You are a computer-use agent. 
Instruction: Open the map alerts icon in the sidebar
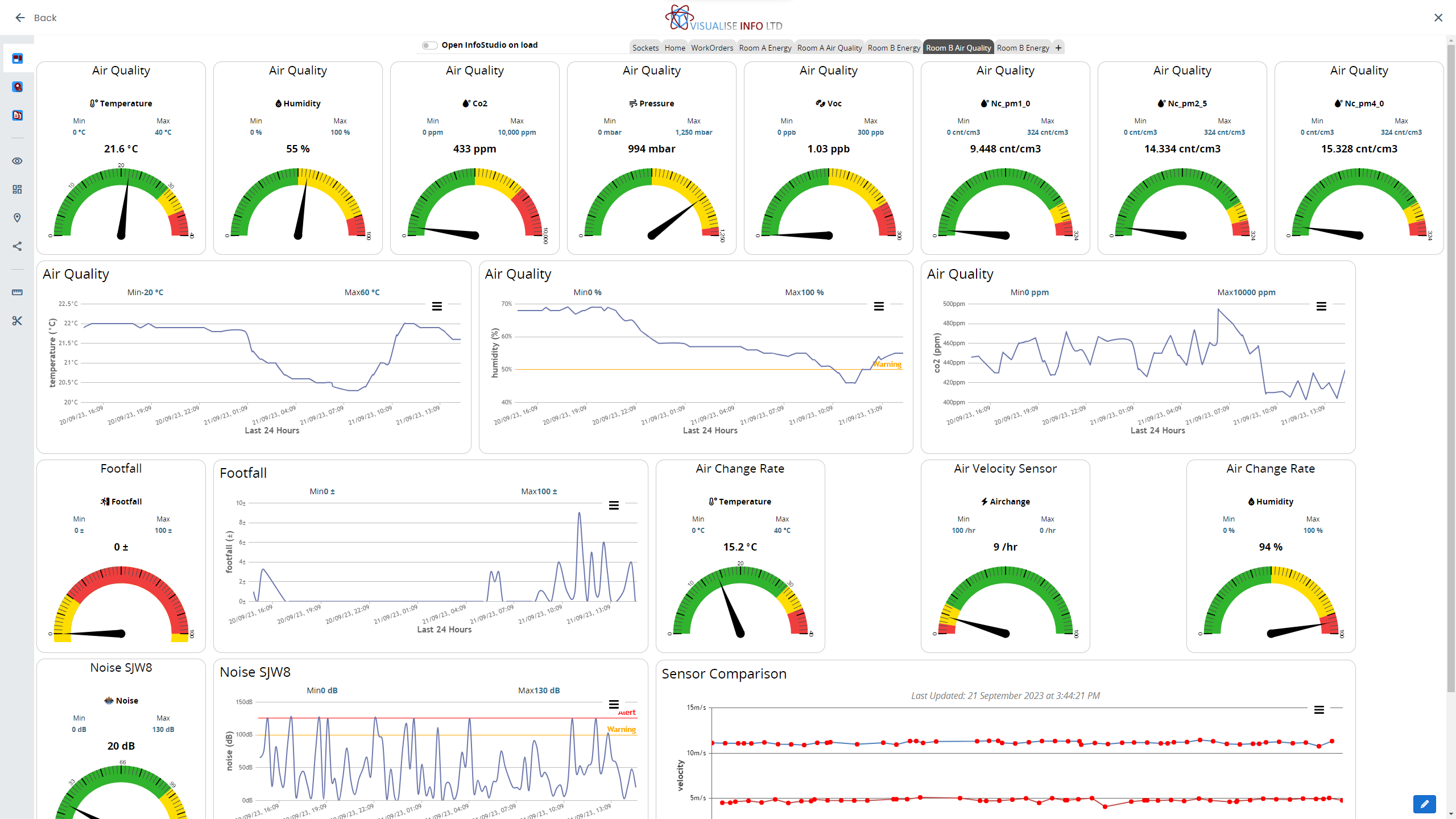coord(17,86)
